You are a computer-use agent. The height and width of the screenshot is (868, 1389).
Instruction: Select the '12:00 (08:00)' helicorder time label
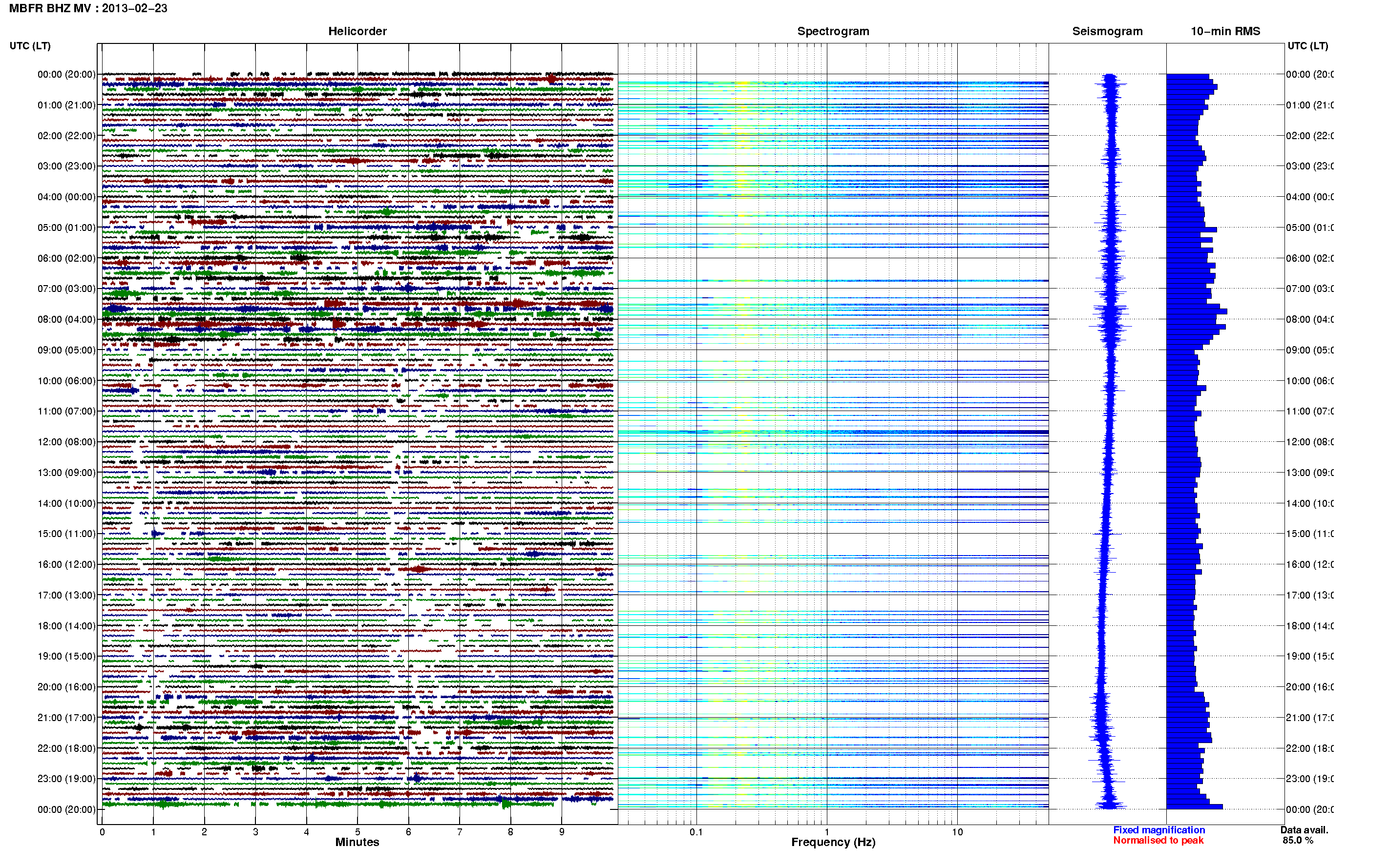coord(66,442)
